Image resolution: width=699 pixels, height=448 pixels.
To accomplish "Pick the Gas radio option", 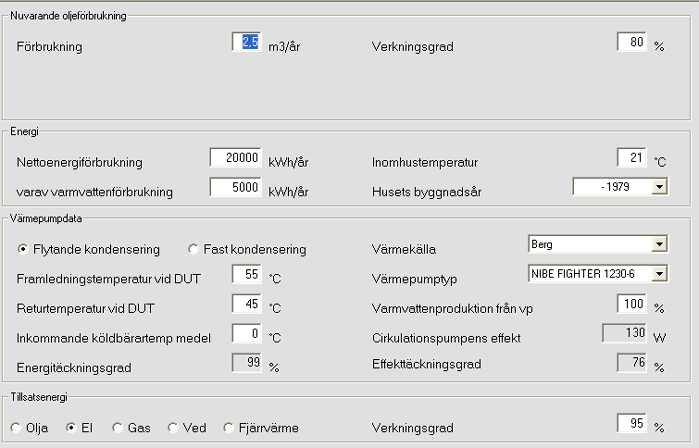I will (x=118, y=428).
